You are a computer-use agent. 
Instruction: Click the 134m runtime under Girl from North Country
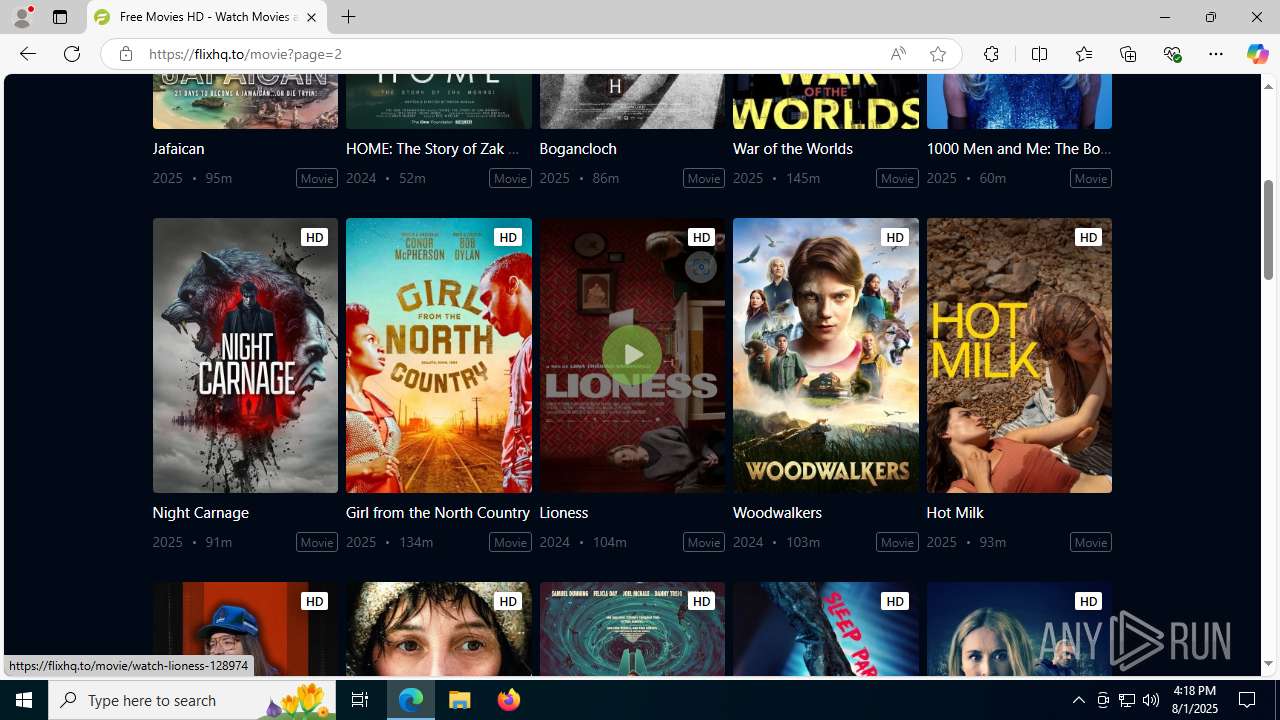pyautogui.click(x=416, y=542)
